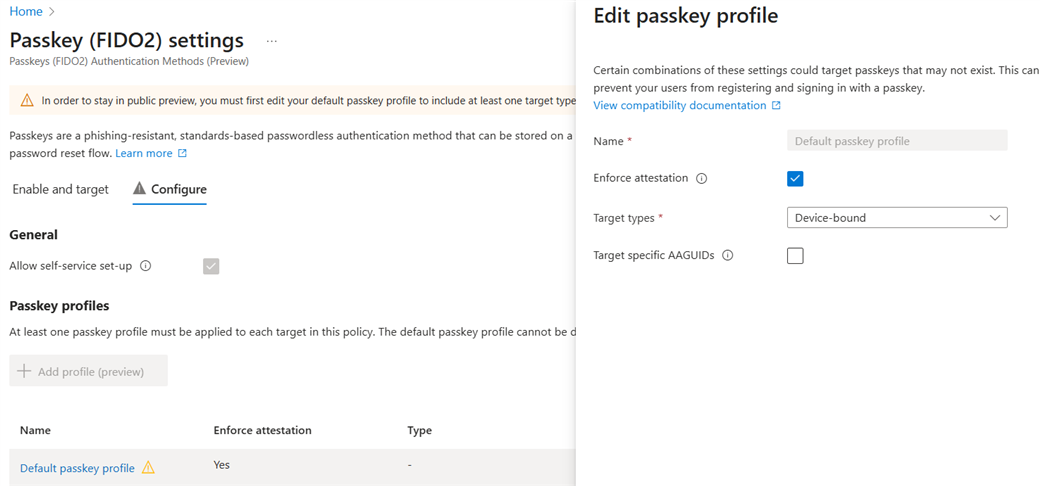
Task: Go to Home breadcrumb link
Action: [x=26, y=12]
